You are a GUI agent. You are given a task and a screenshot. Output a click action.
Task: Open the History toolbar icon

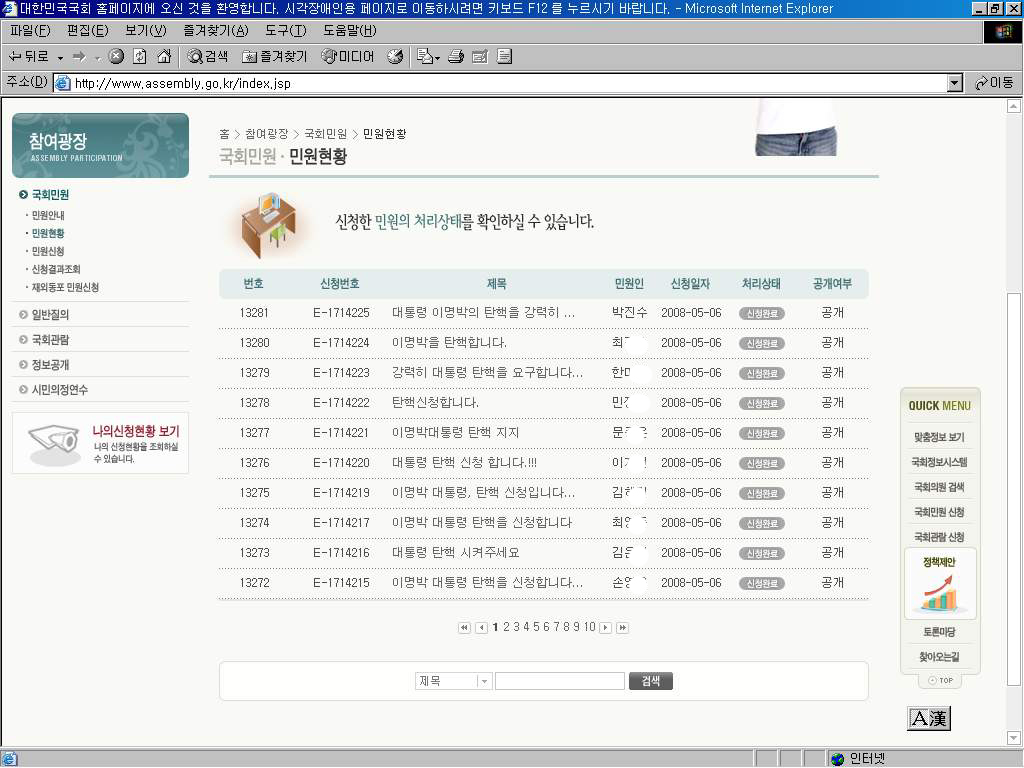(395, 57)
